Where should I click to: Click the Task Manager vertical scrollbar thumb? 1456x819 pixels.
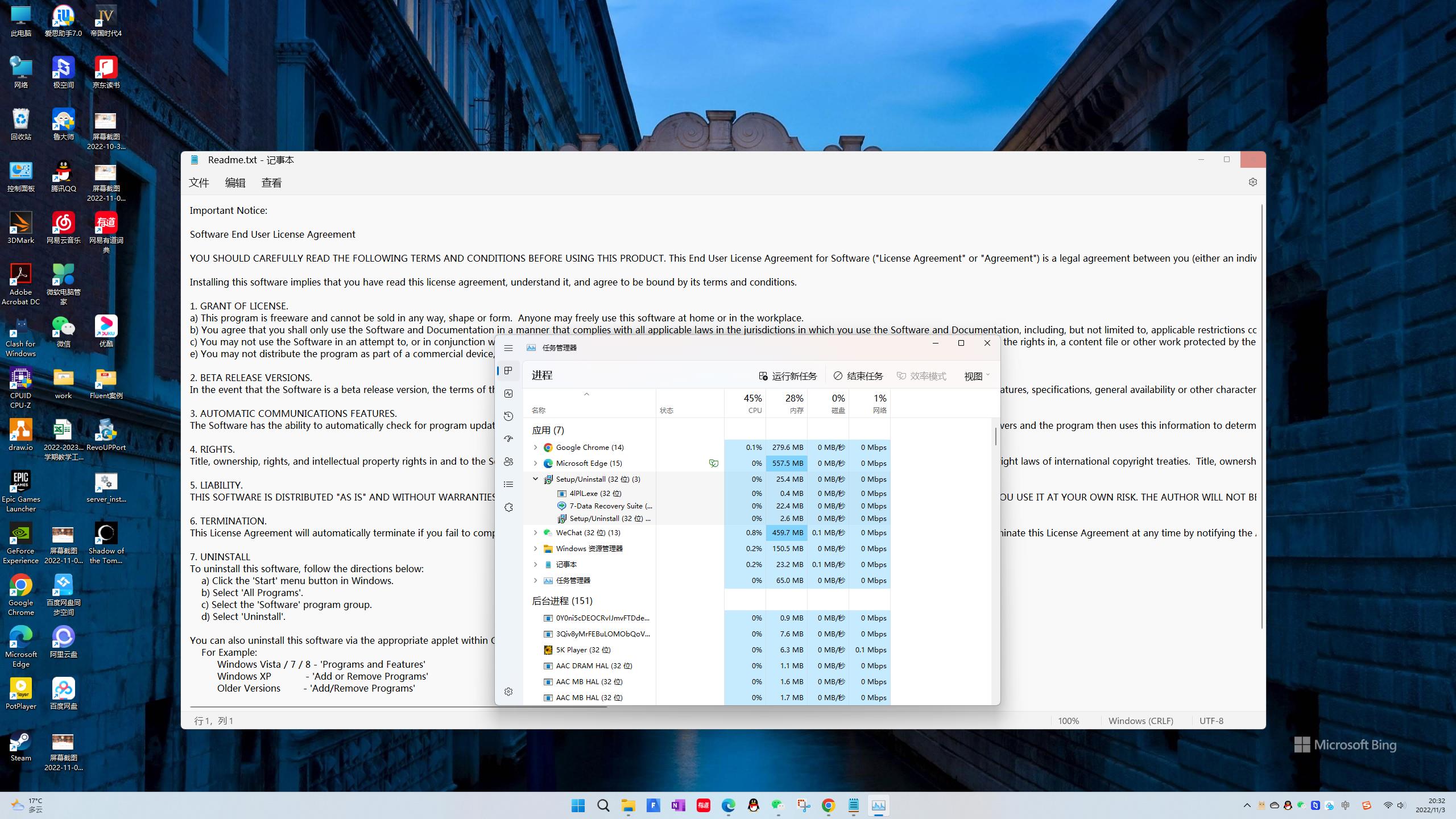pos(995,437)
